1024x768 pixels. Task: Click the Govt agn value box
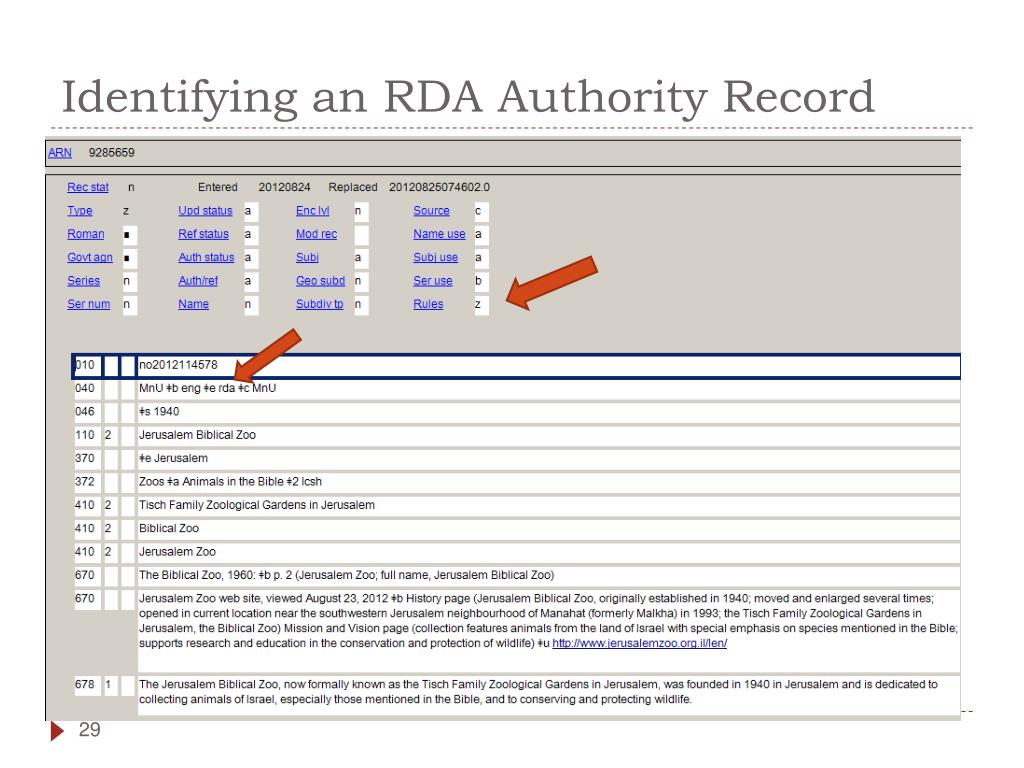pos(129,258)
